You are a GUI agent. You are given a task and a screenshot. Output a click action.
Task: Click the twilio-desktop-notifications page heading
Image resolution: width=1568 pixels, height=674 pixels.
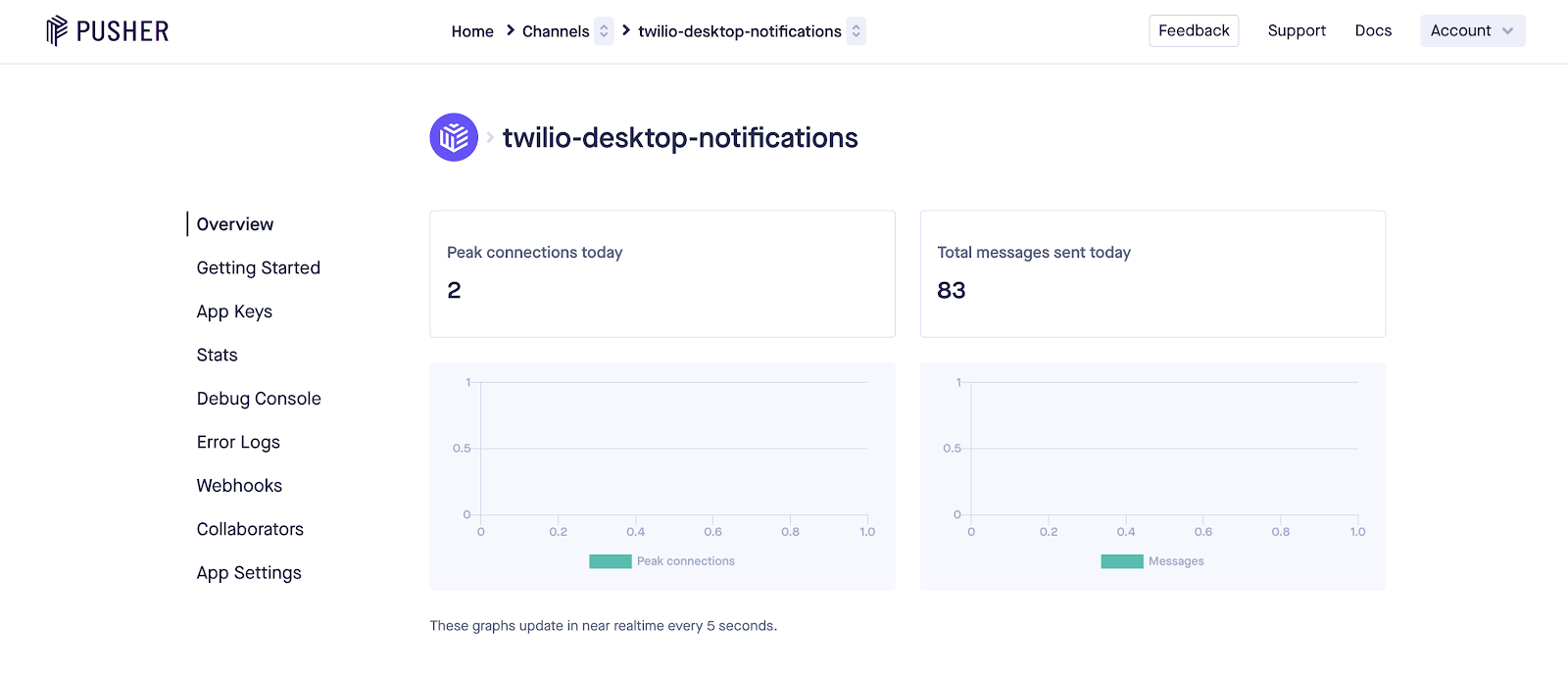click(x=680, y=138)
